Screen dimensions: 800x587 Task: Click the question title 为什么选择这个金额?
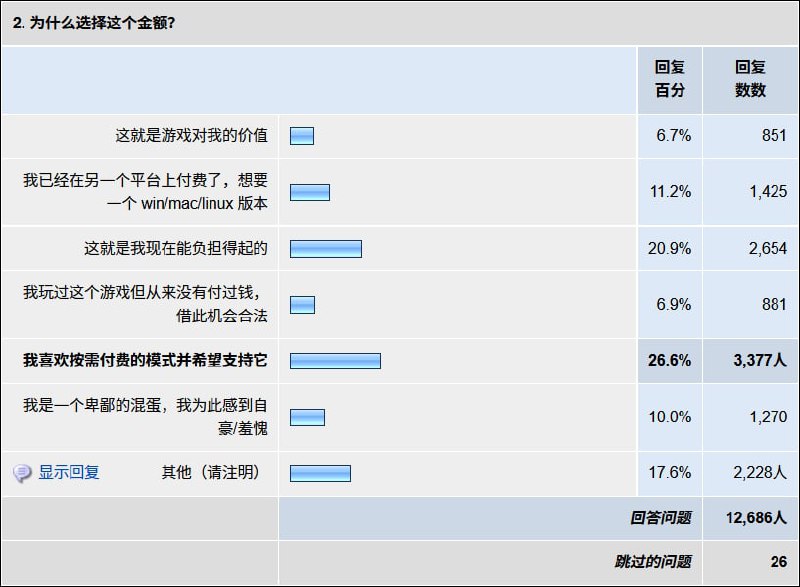point(95,22)
